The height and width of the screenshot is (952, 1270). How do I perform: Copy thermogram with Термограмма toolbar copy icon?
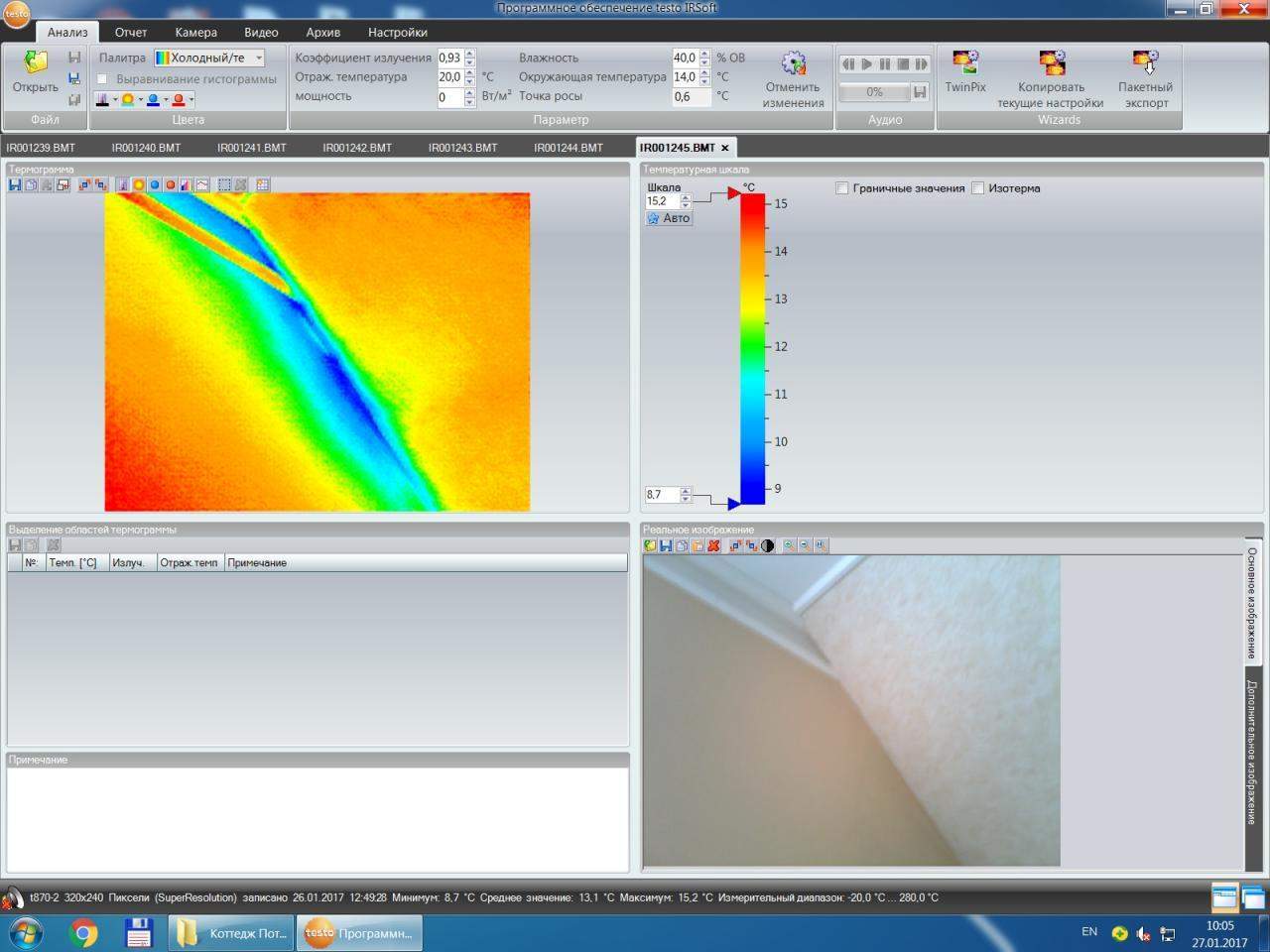pos(31,184)
